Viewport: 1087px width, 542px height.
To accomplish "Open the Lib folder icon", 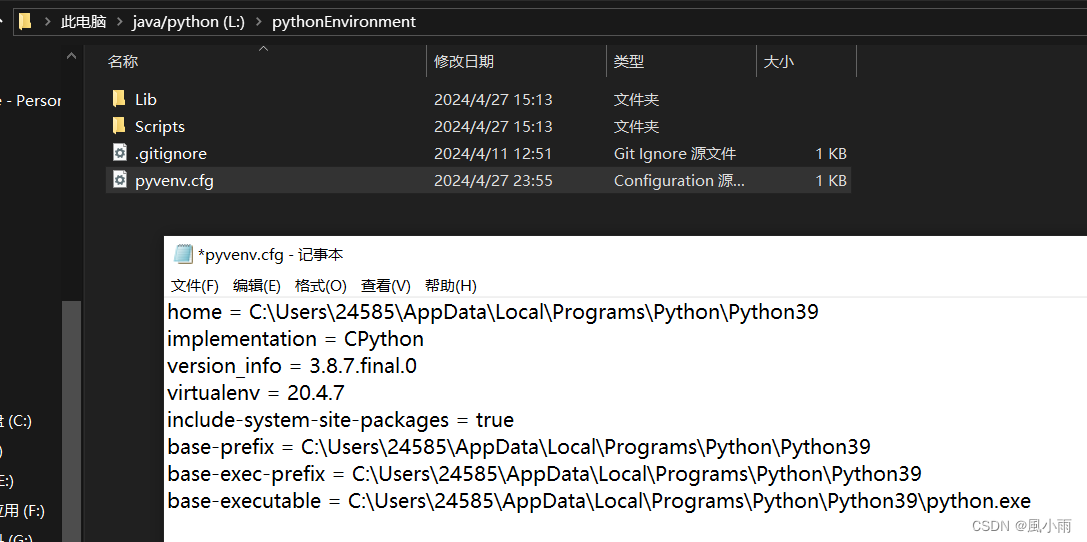I will pyautogui.click(x=119, y=99).
